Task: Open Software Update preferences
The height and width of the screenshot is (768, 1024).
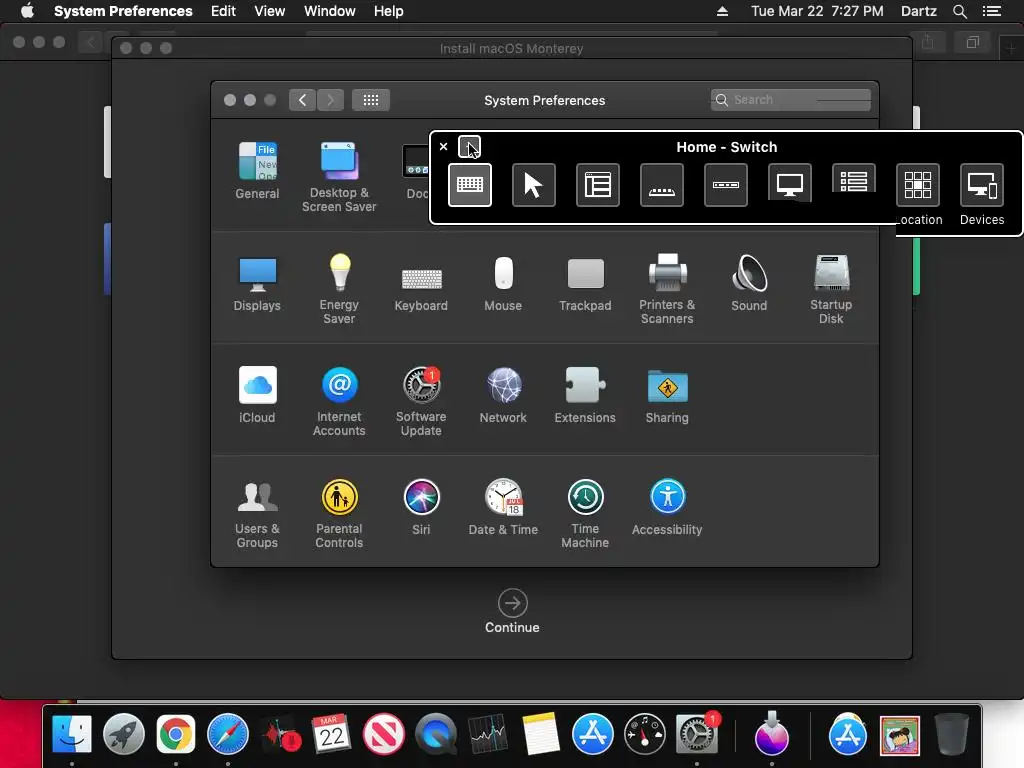Action: [x=421, y=401]
